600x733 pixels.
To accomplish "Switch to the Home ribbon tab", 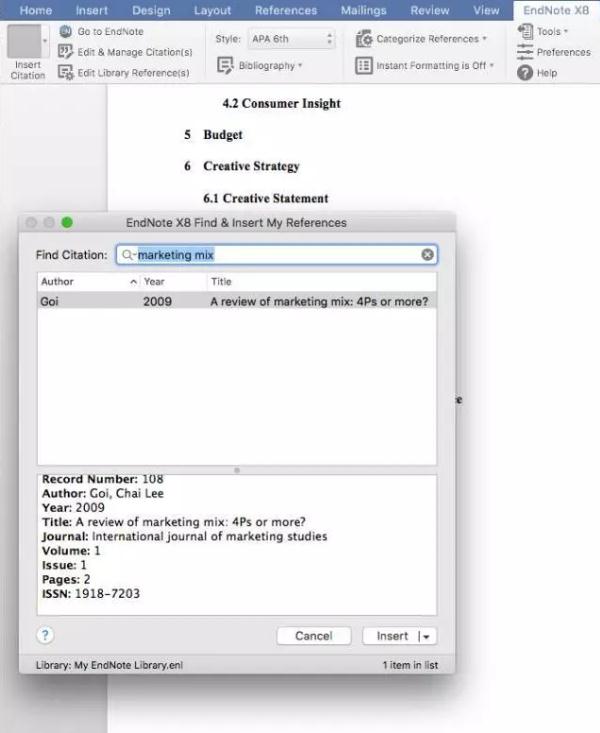I will (x=36, y=10).
